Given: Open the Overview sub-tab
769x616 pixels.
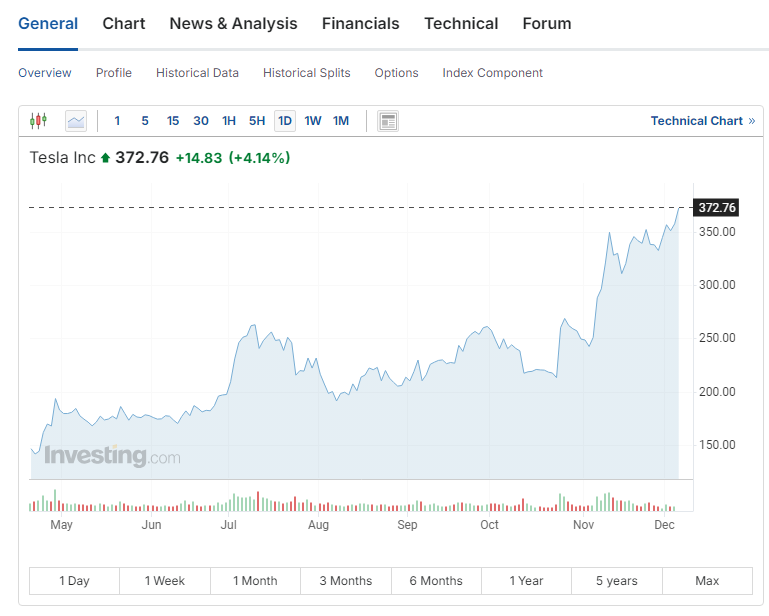Looking at the screenshot, I should pos(45,73).
